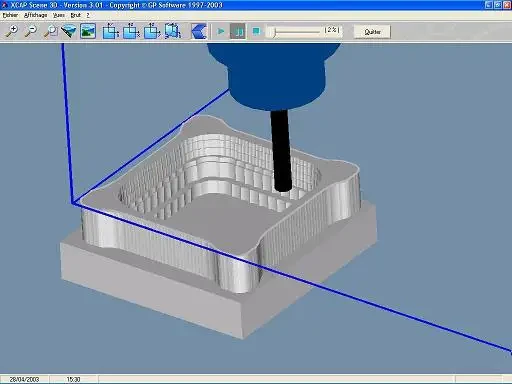Screen dimensions: 512x384
Task: Click the XCAP application icon in title bar
Action: point(5,5)
